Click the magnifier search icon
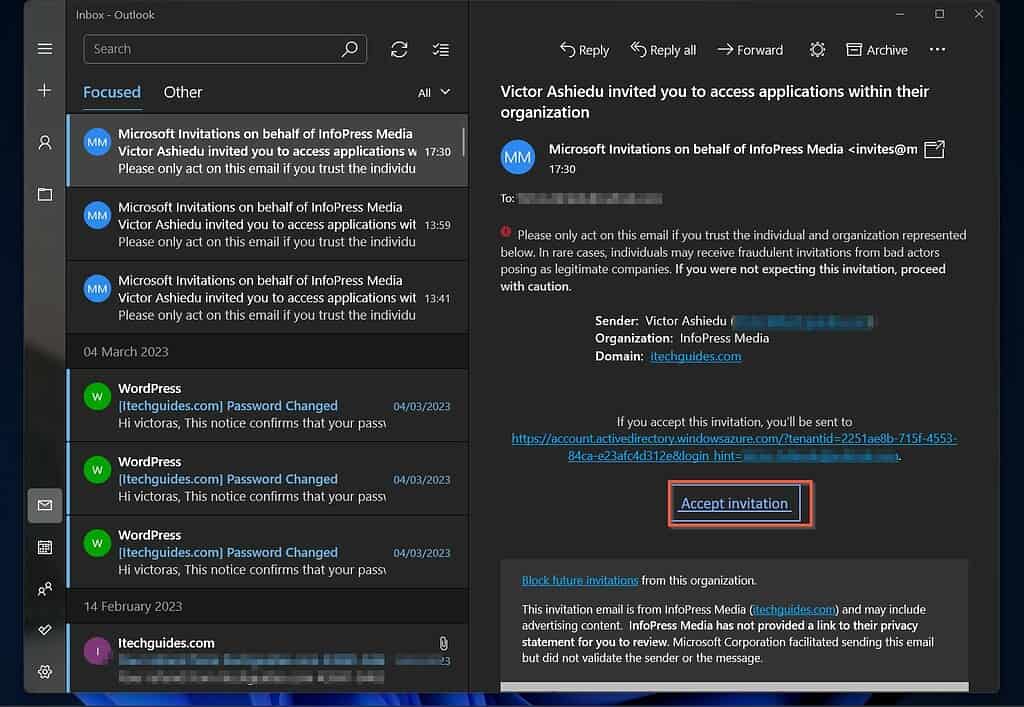The image size is (1024, 707). (x=350, y=49)
